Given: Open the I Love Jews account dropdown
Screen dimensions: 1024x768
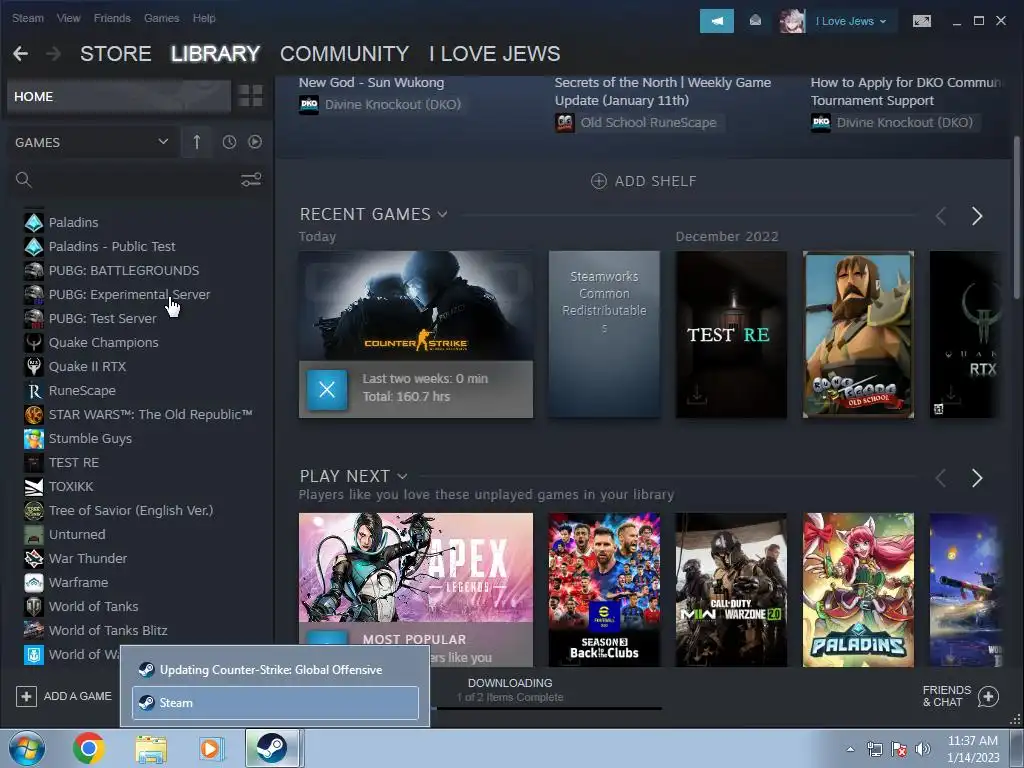Looking at the screenshot, I should point(851,21).
